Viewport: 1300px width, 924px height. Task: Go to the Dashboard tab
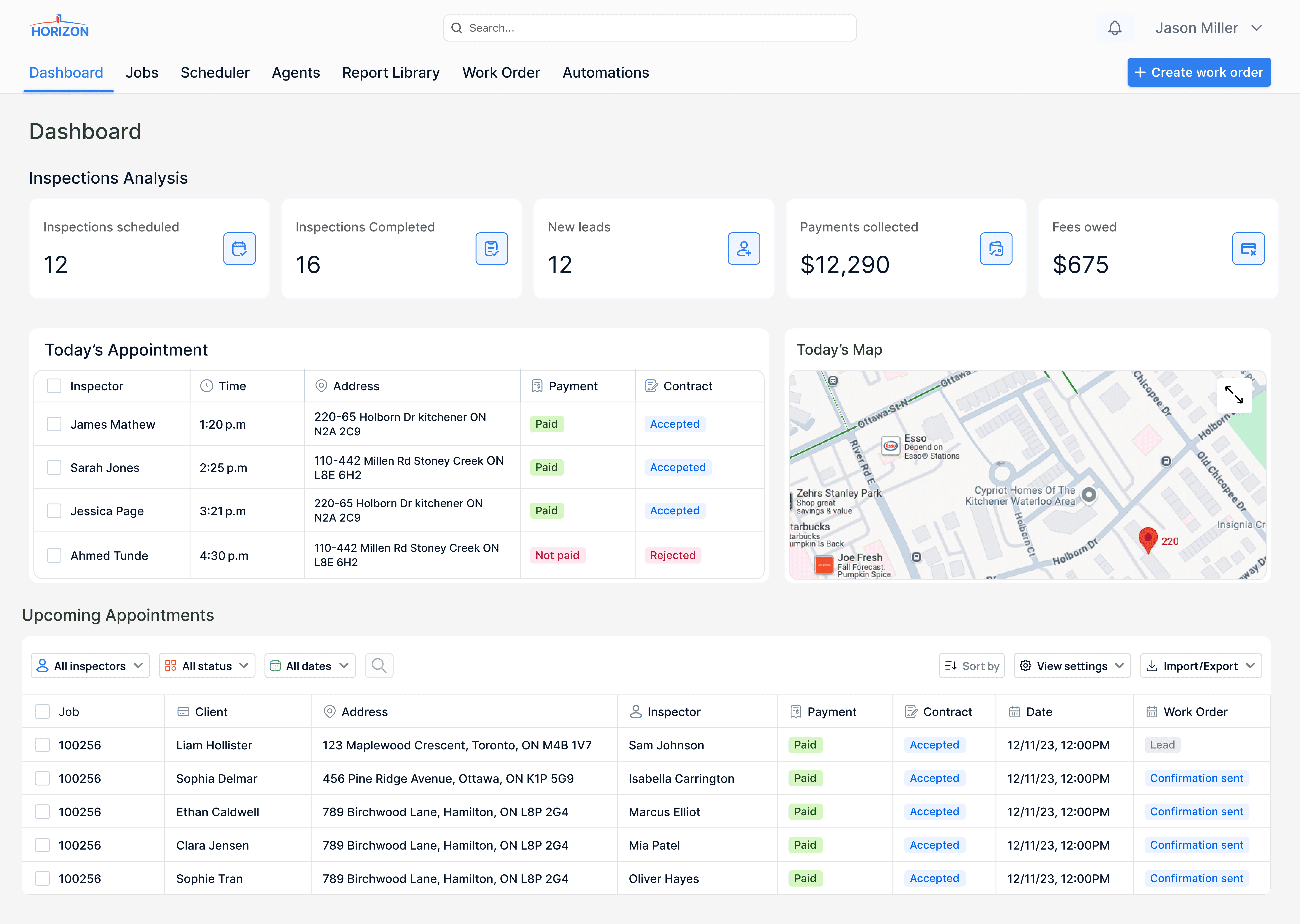(66, 73)
